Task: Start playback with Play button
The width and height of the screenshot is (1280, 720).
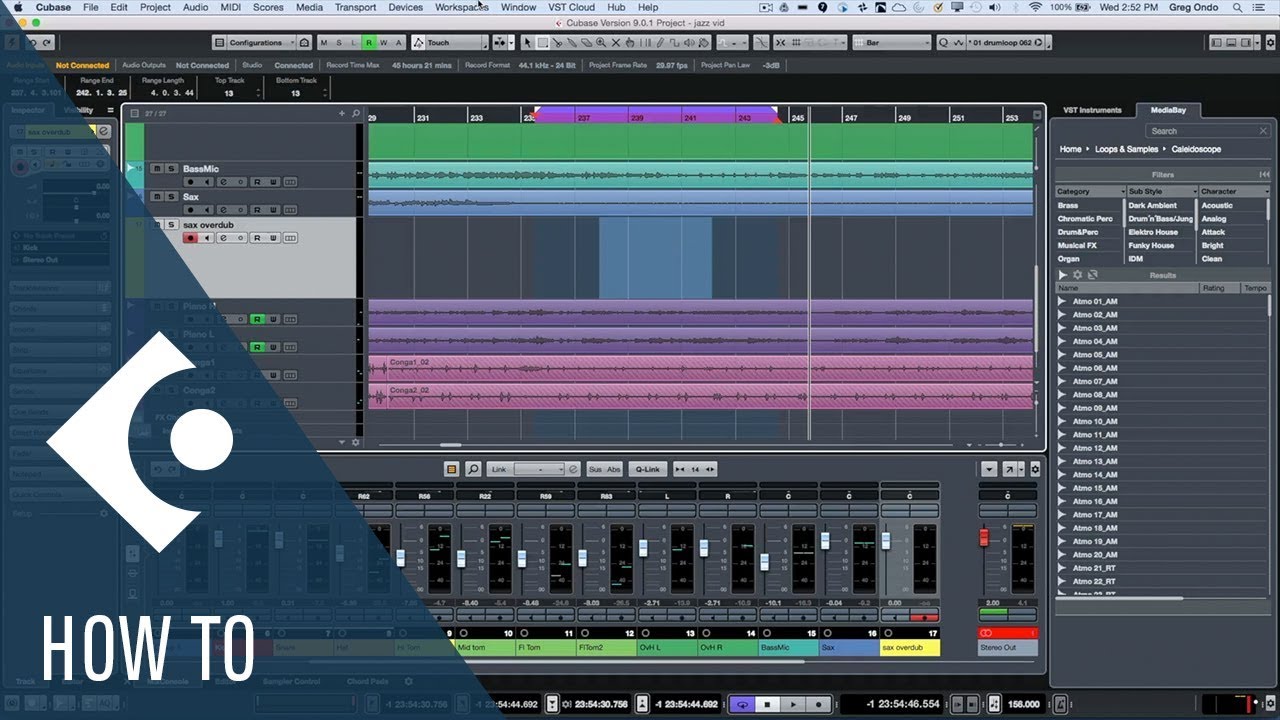Action: [793, 704]
